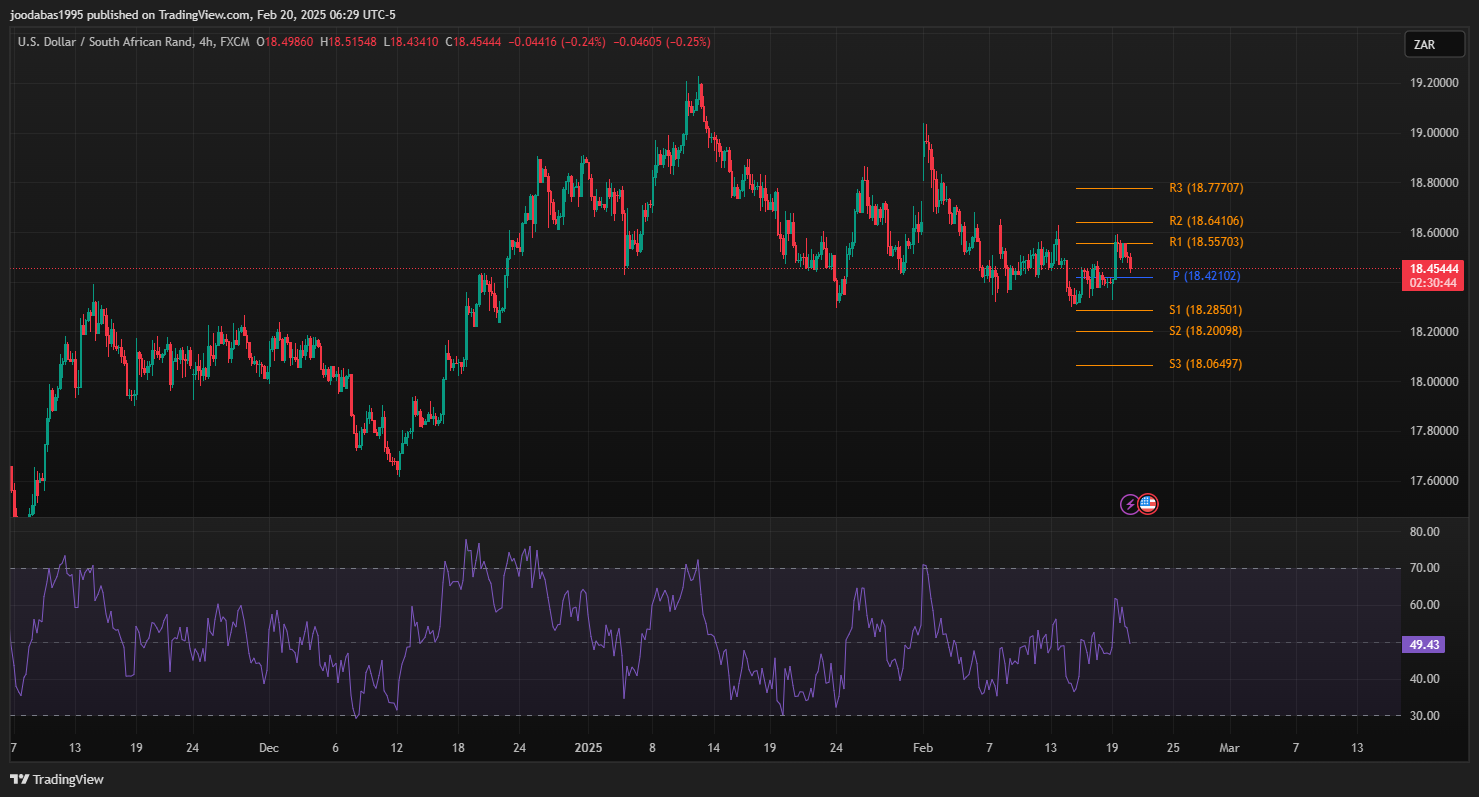Click the TradingView logo at bottom left

point(57,779)
